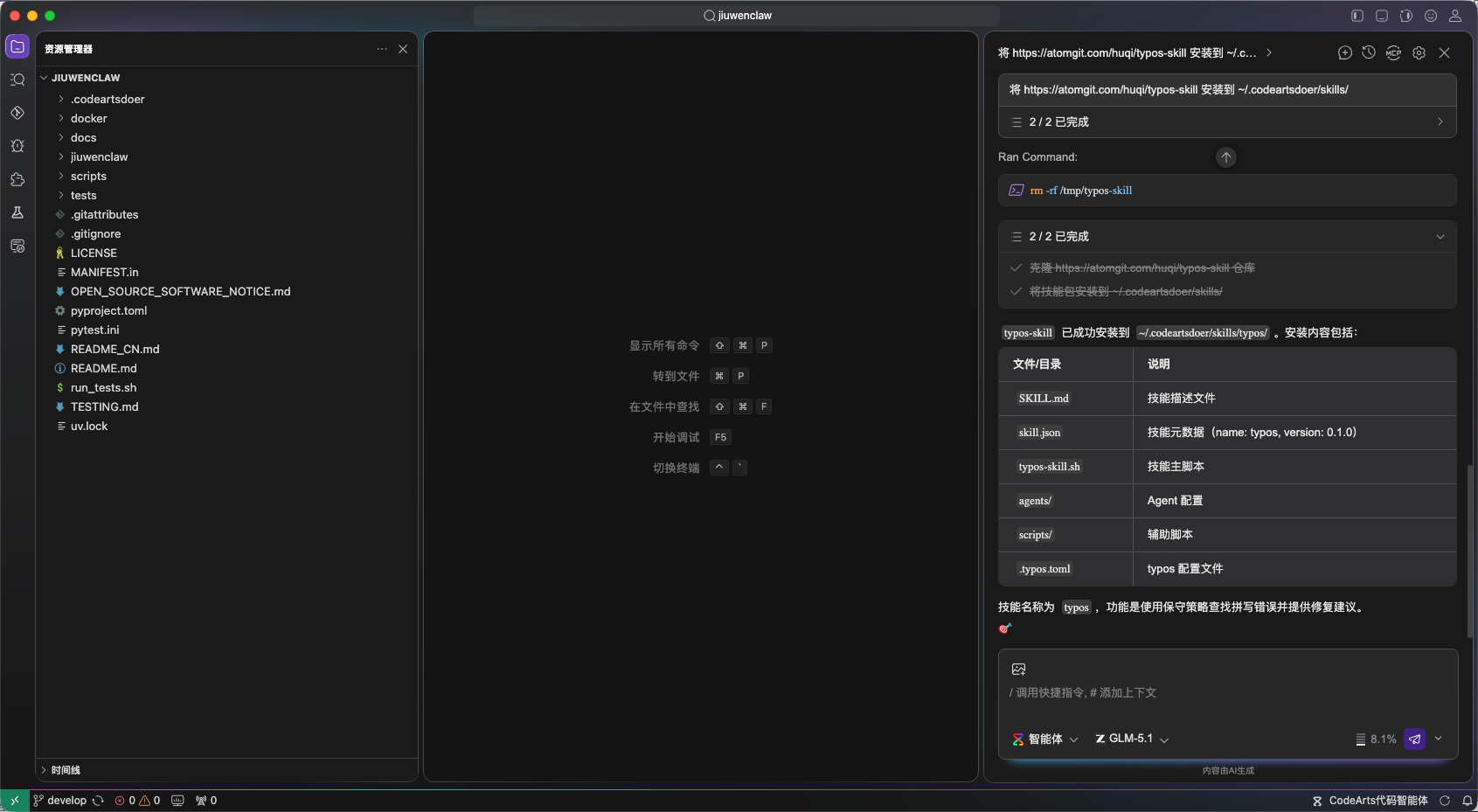The image size is (1478, 812).
Task: Open the Search view in activity bar
Action: 17,80
